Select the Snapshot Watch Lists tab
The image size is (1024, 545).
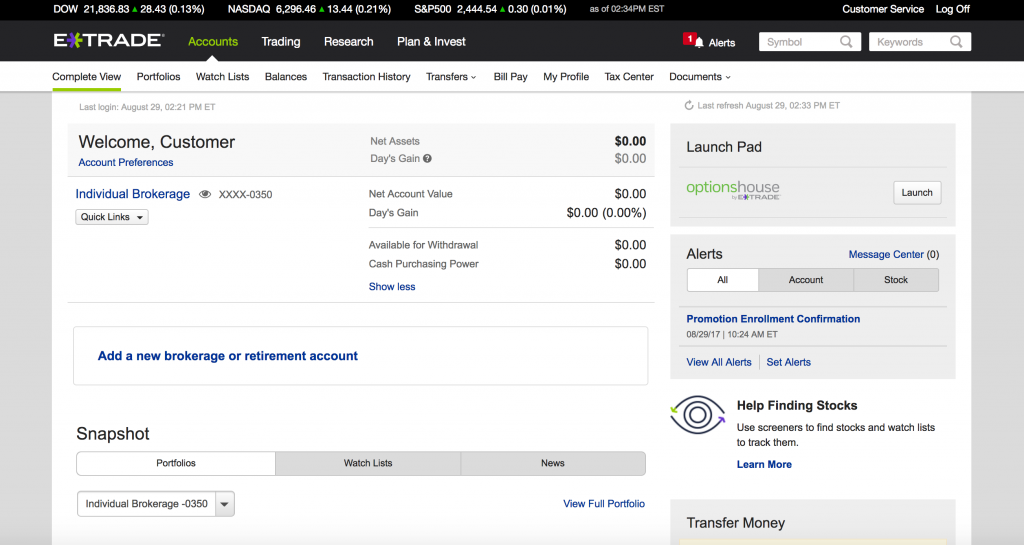[x=368, y=463]
